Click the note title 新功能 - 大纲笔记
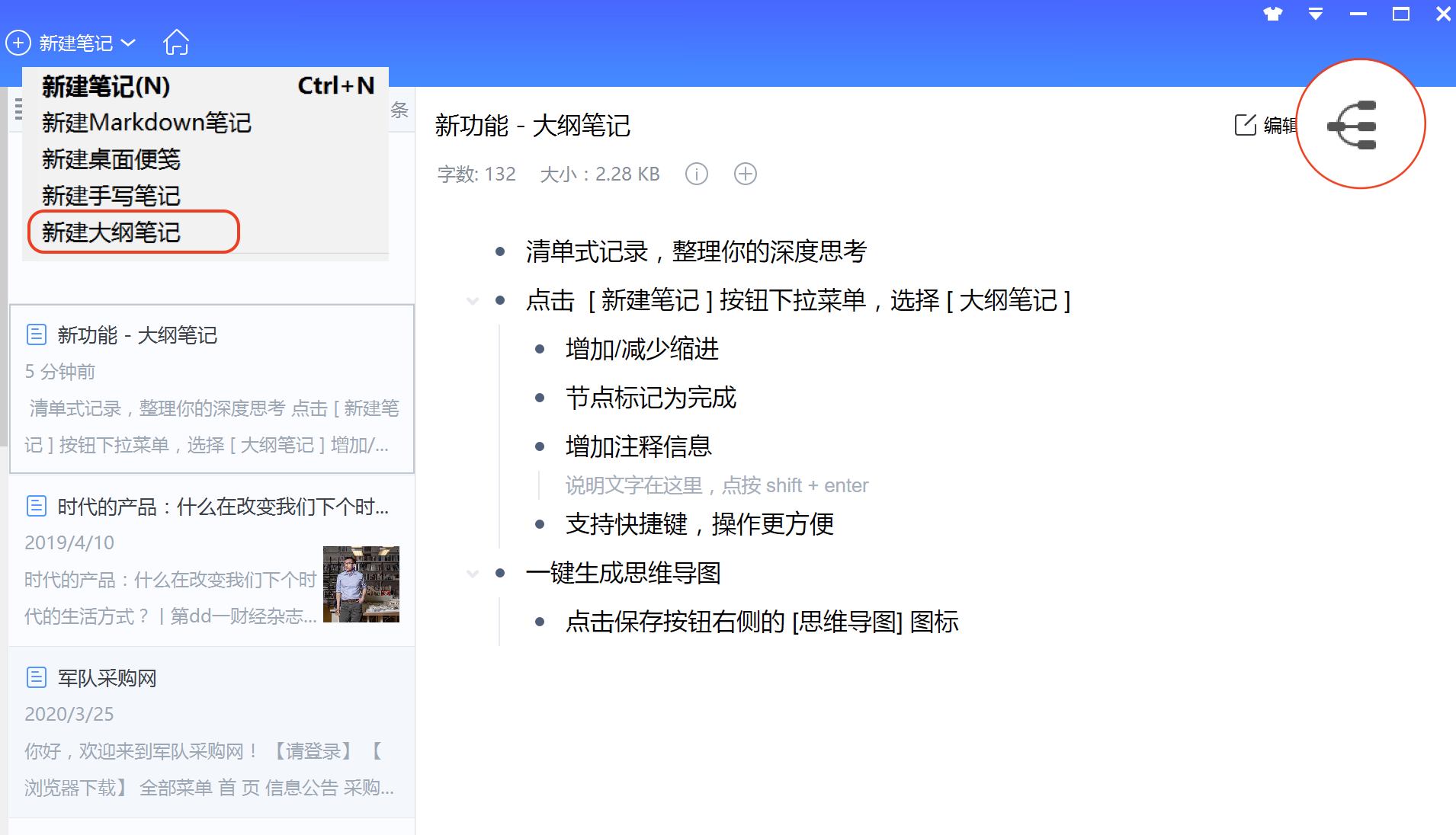Viewport: 1456px width, 835px height. (533, 126)
